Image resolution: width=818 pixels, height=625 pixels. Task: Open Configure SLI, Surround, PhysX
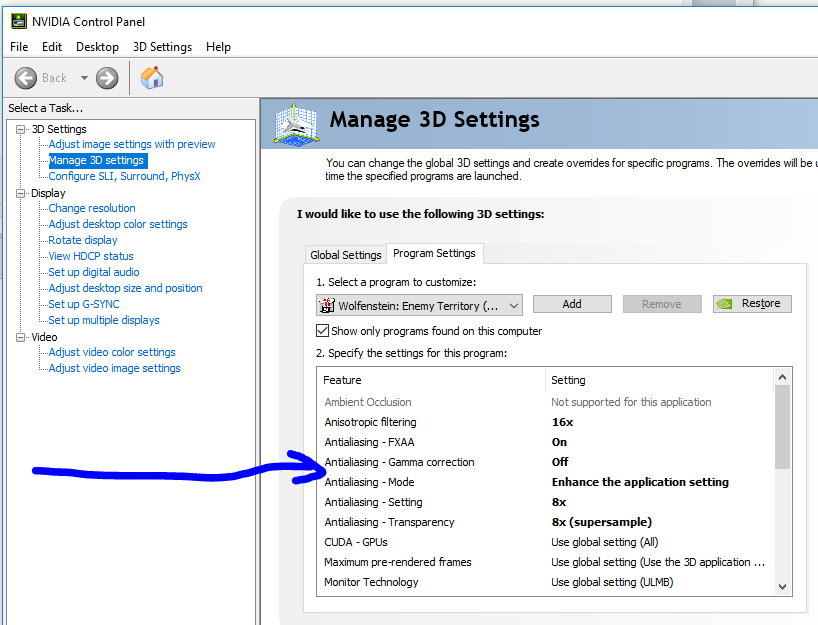tap(124, 176)
